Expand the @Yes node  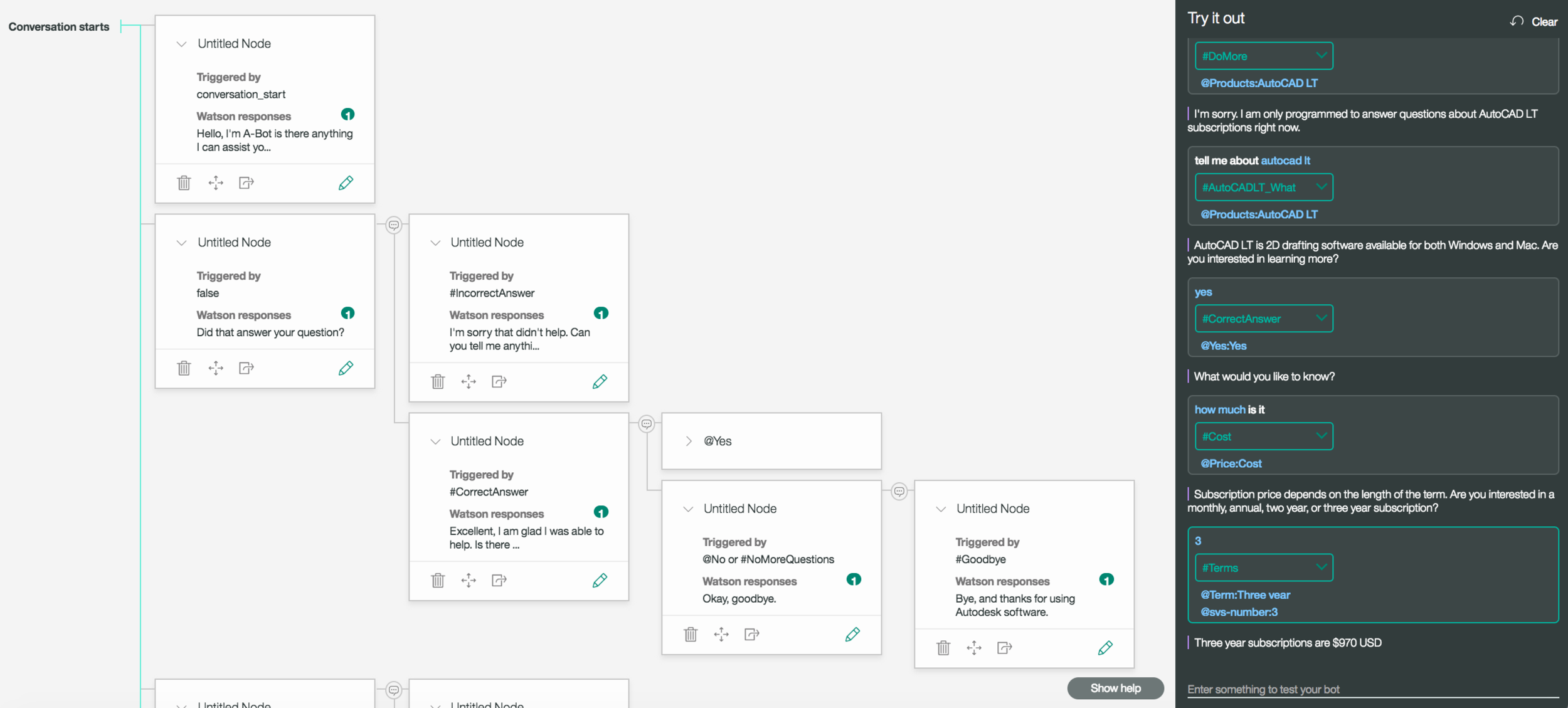pyautogui.click(x=689, y=441)
